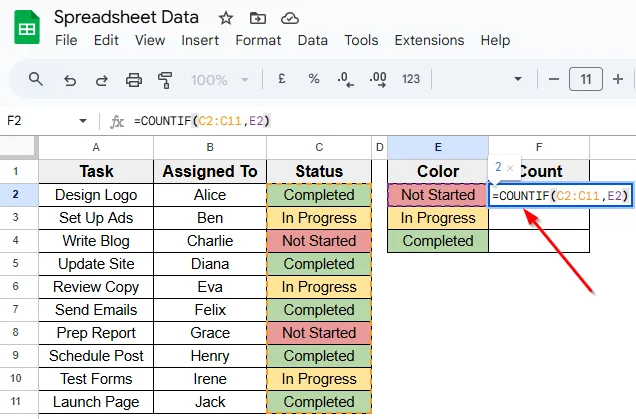Image resolution: width=636 pixels, height=419 pixels.
Task: Select the Felix cell
Action: click(210, 309)
